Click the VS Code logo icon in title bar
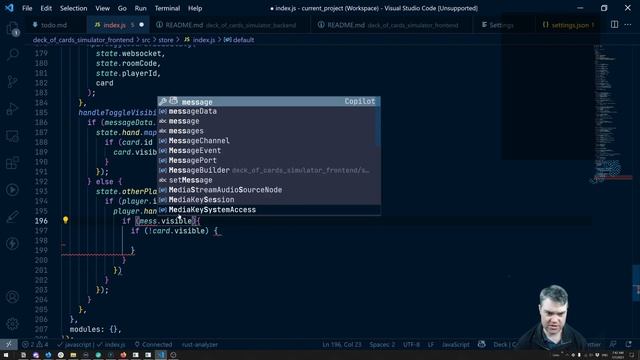640x360 pixels. pos(9,8)
